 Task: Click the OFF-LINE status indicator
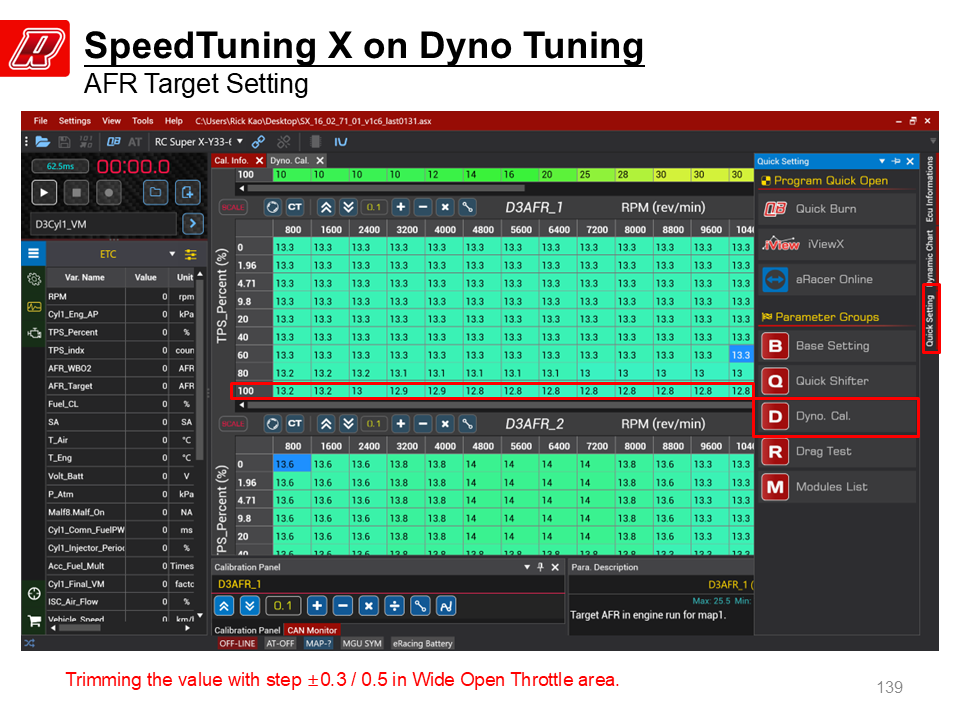(237, 643)
